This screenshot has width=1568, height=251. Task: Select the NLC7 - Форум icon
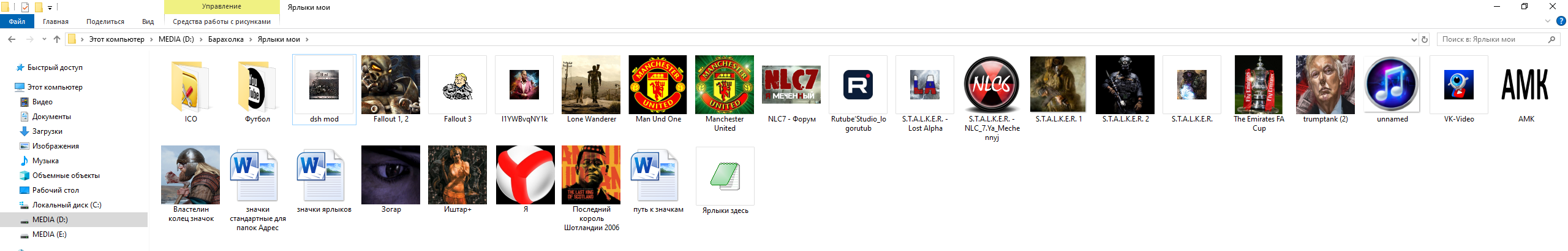[x=791, y=85]
